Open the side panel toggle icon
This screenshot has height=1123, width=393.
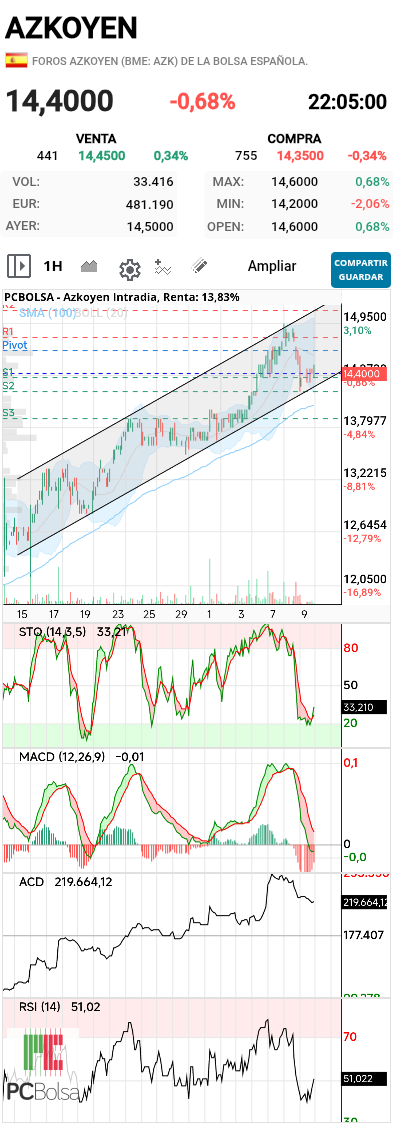pos(19,266)
